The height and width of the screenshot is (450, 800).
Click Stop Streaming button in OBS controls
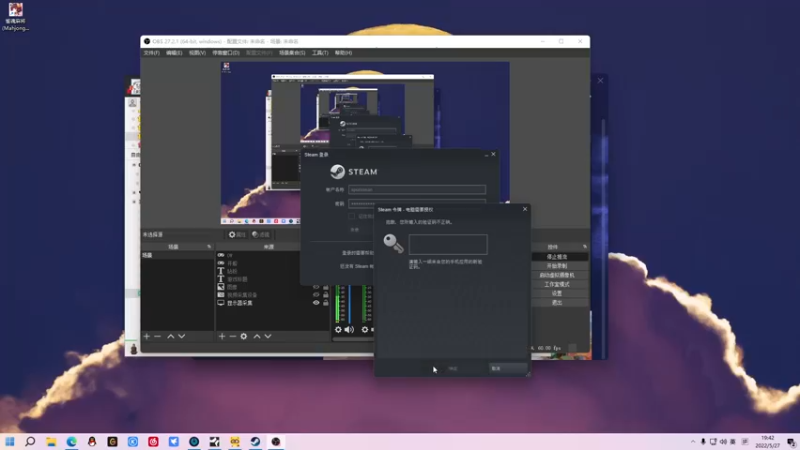click(x=557, y=257)
